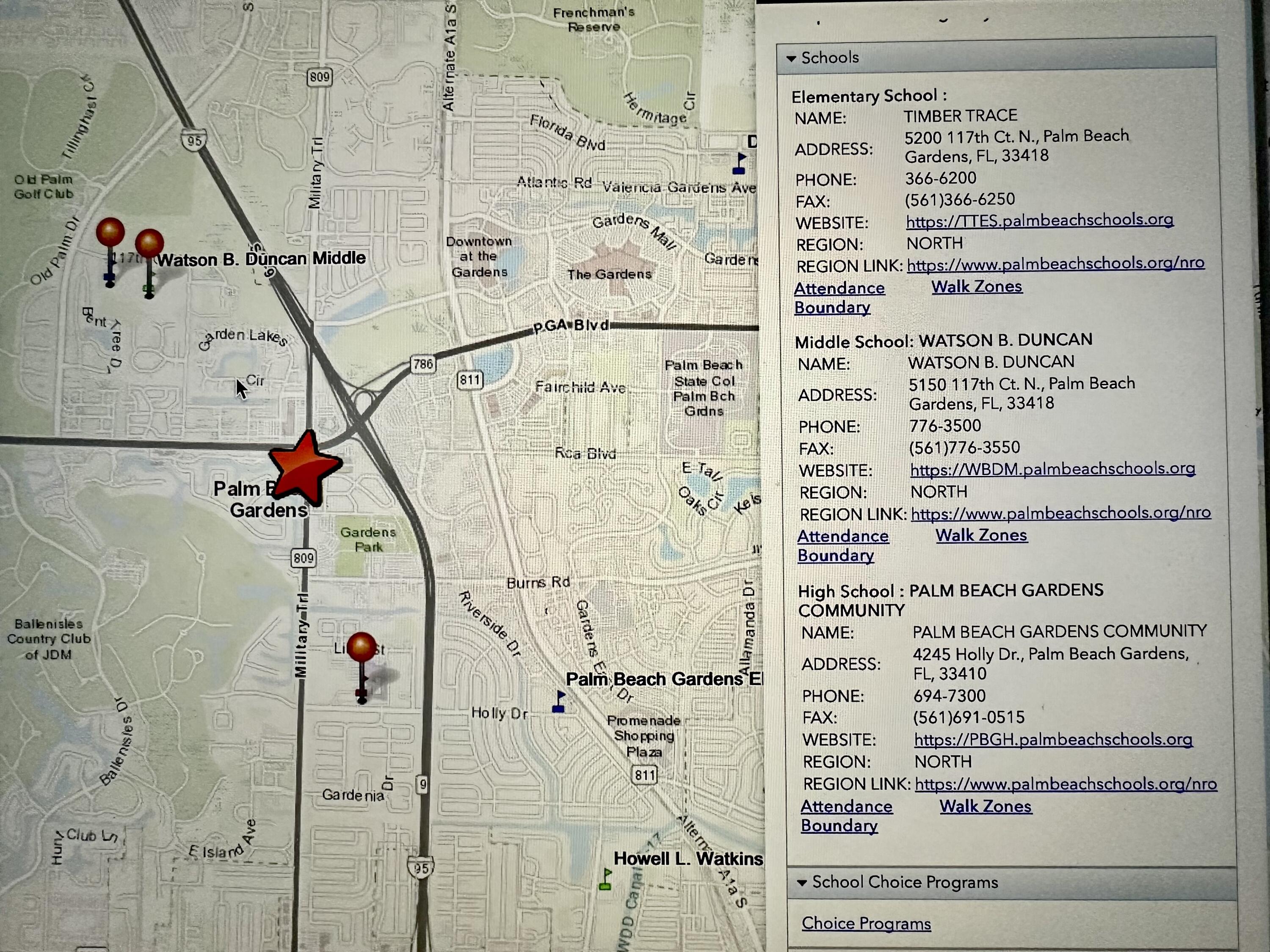Open the PBGH.palmbeachschools.org website link
Viewport: 1270px width, 952px height.
point(1053,740)
